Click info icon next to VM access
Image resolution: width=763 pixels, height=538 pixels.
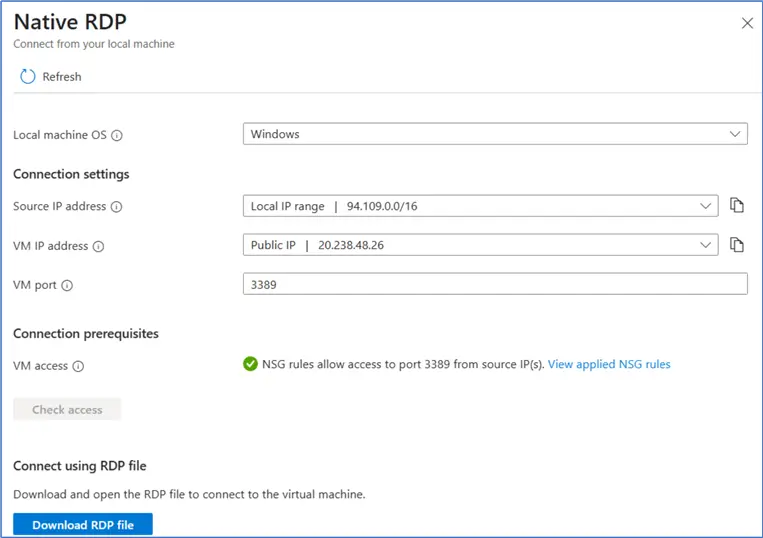click(x=78, y=366)
